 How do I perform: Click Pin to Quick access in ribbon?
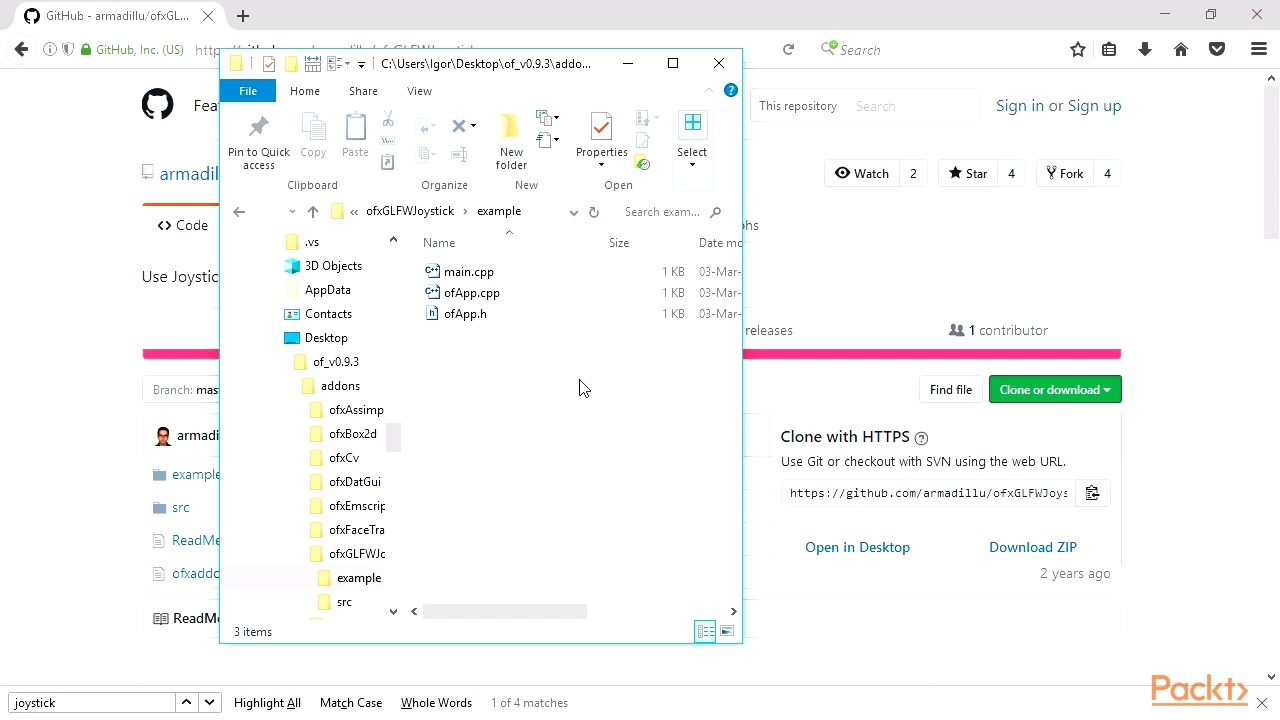[259, 141]
